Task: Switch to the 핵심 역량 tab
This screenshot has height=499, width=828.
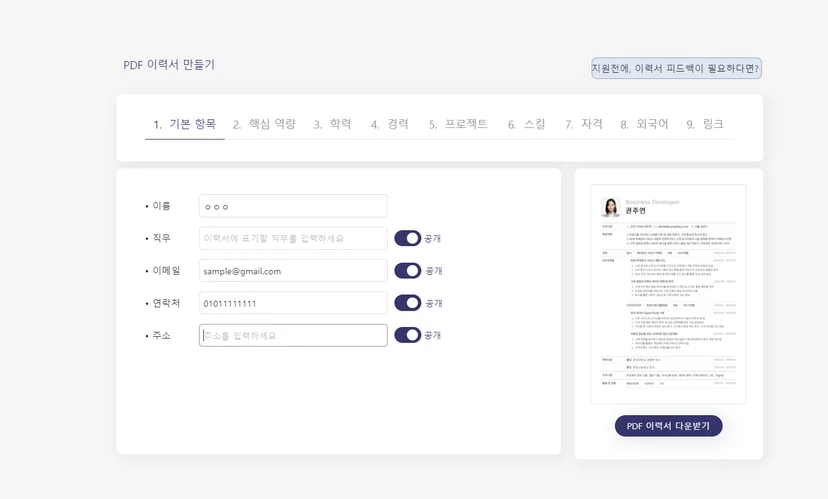Action: [x=264, y=125]
